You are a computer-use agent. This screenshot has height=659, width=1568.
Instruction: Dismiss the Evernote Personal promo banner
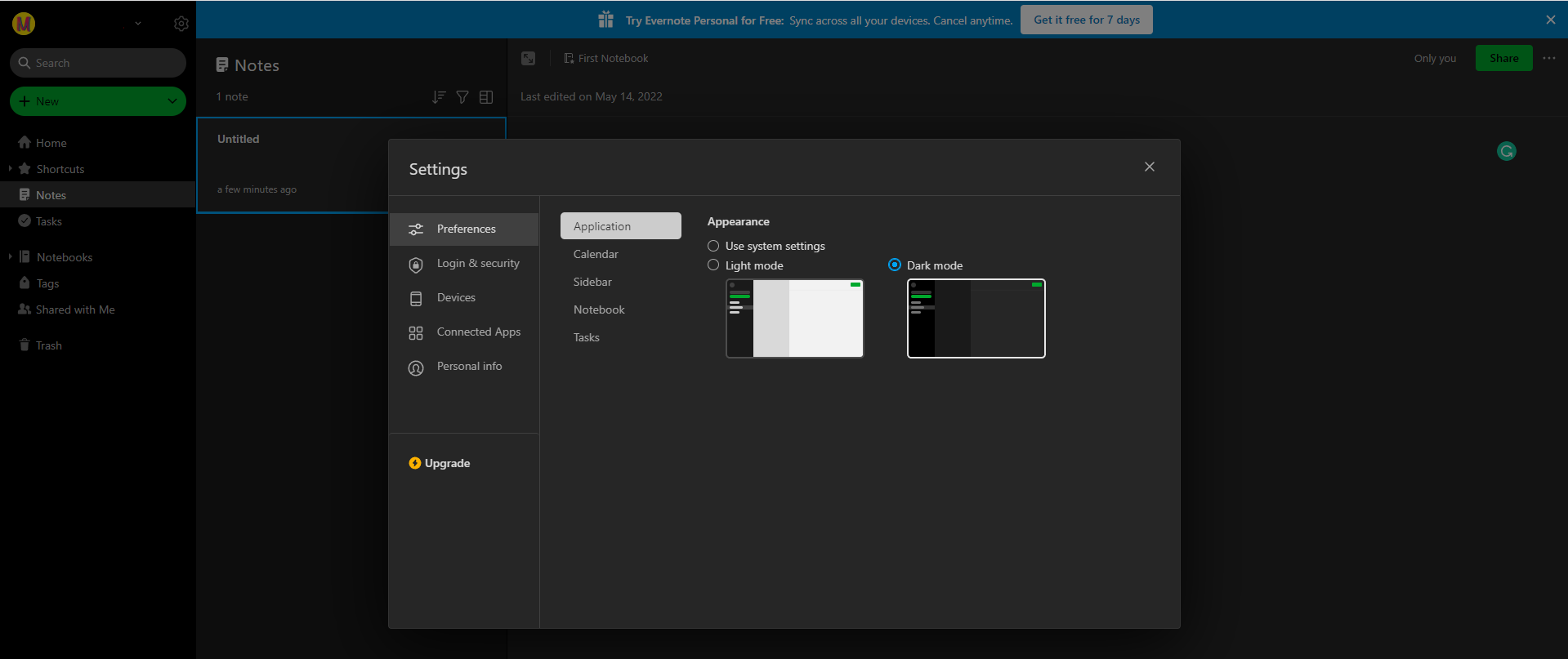pyautogui.click(x=1551, y=20)
